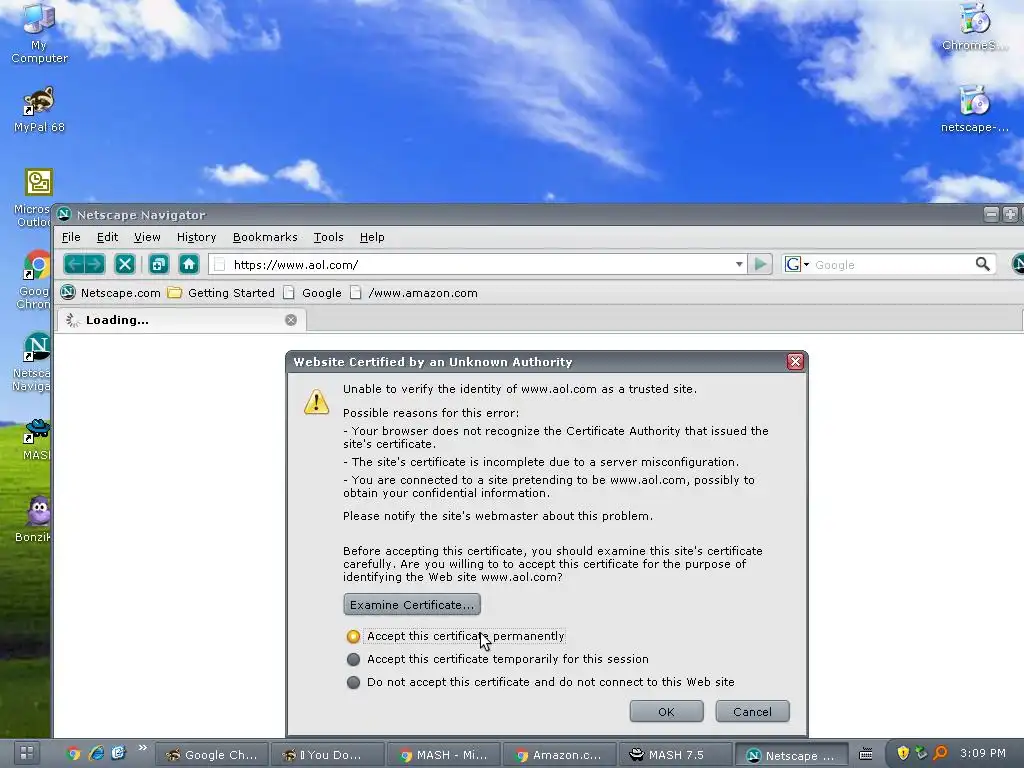Open the Getting Started bookmark folder
The width and height of the screenshot is (1024, 768).
click(221, 293)
